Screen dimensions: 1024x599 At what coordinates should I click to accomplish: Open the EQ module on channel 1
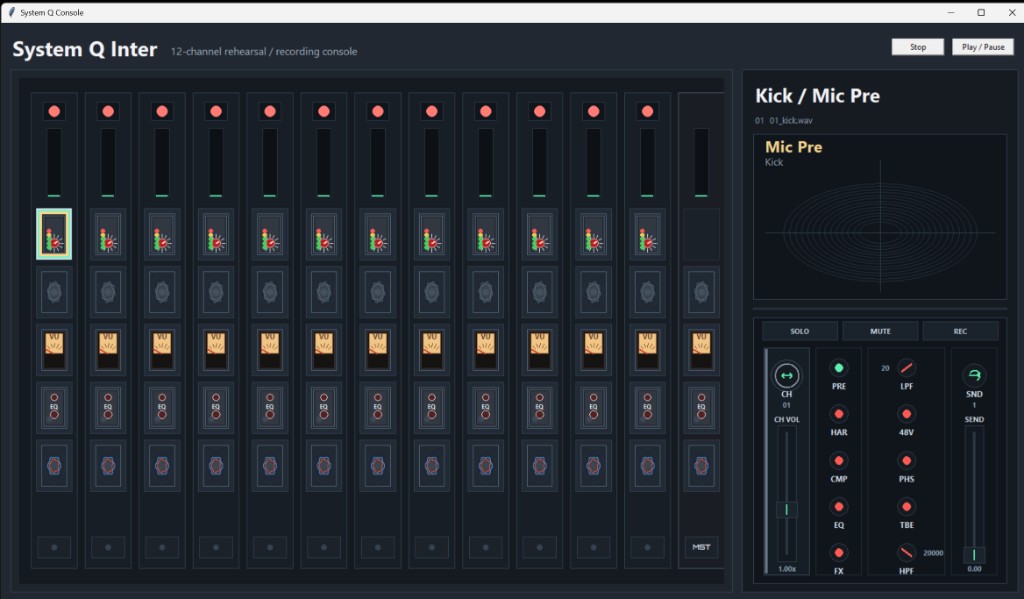click(54, 408)
